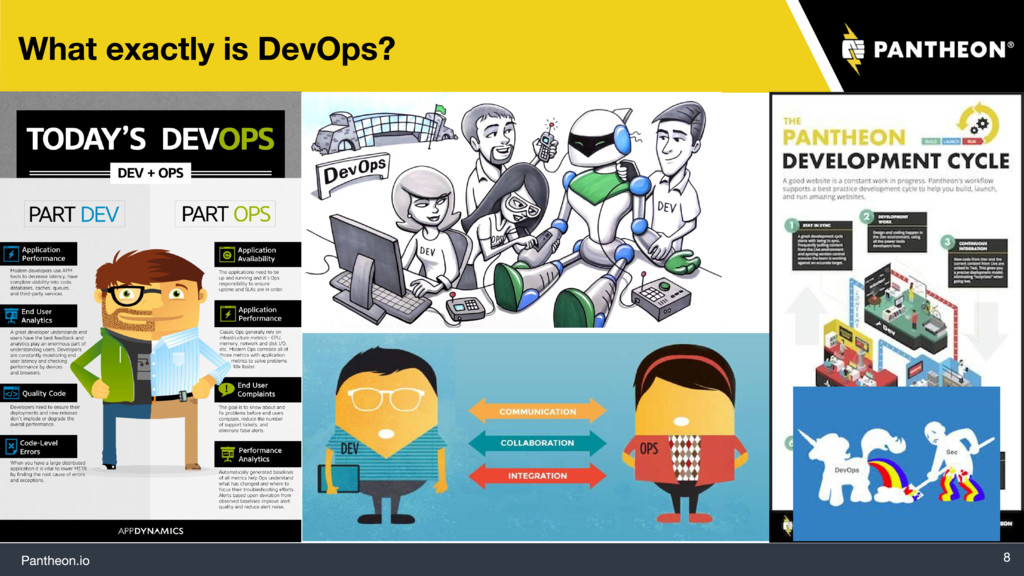
Task: Click the "TODAY'S DEVOPS" banner heading
Action: pyautogui.click(x=150, y=139)
